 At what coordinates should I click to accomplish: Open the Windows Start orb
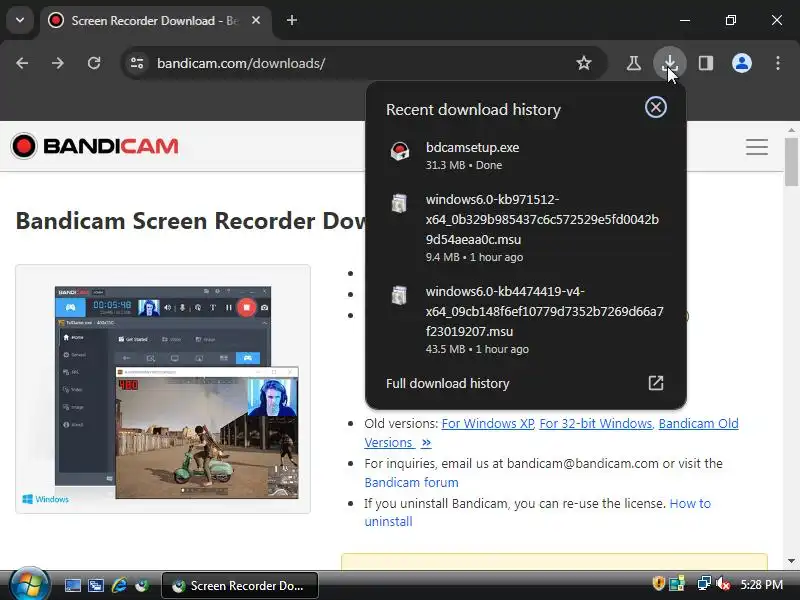coord(29,585)
